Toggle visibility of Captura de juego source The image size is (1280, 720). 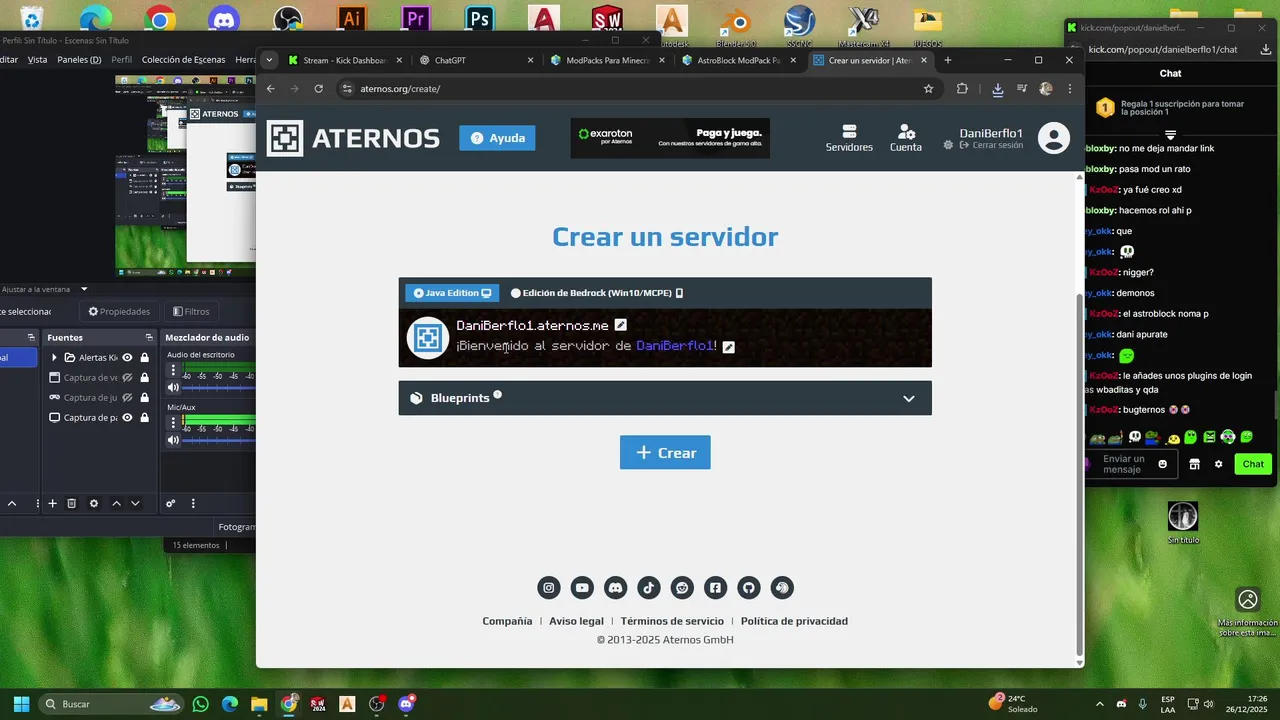(127, 398)
